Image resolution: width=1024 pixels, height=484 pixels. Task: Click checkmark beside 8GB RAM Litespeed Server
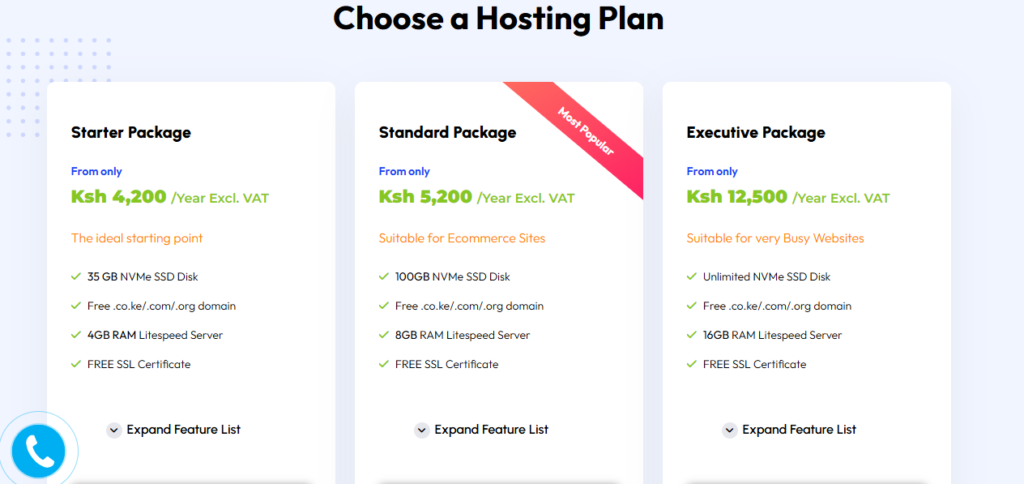click(x=384, y=335)
